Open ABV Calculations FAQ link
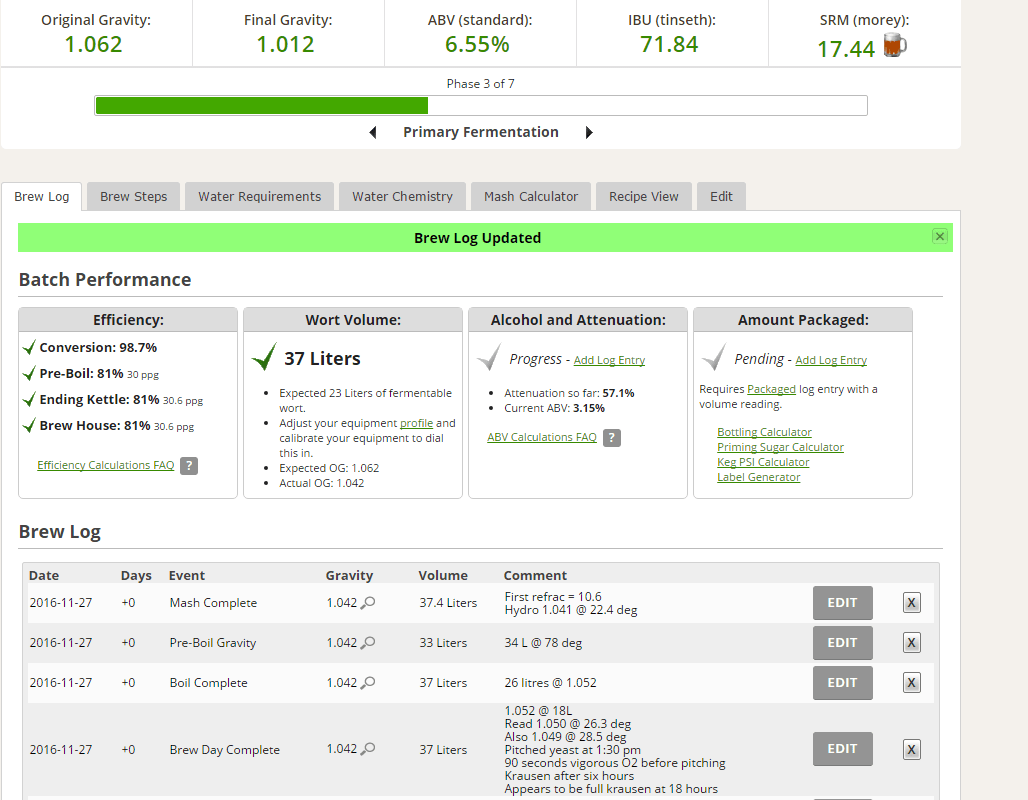 (542, 437)
